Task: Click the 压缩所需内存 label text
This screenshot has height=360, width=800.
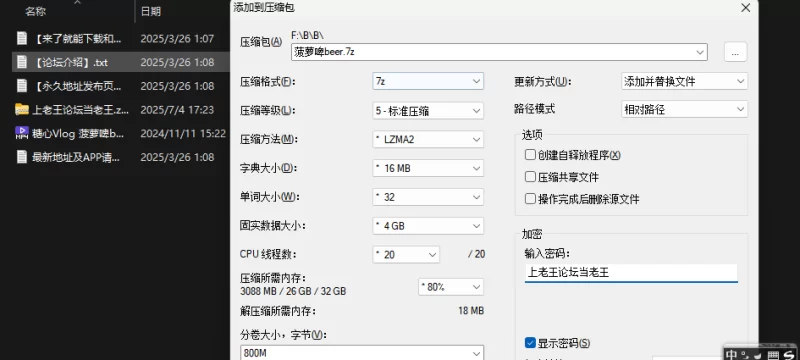Action: [x=273, y=278]
